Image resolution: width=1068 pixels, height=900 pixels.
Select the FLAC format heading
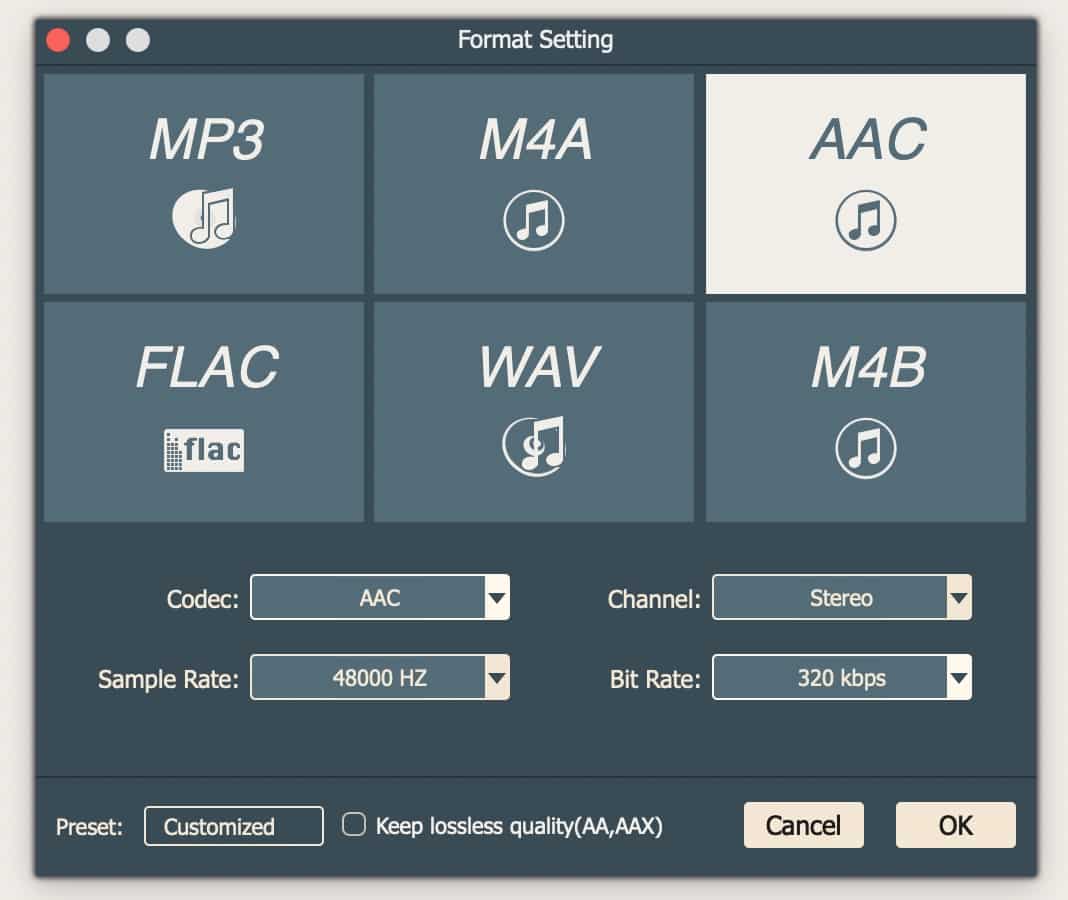tap(207, 367)
